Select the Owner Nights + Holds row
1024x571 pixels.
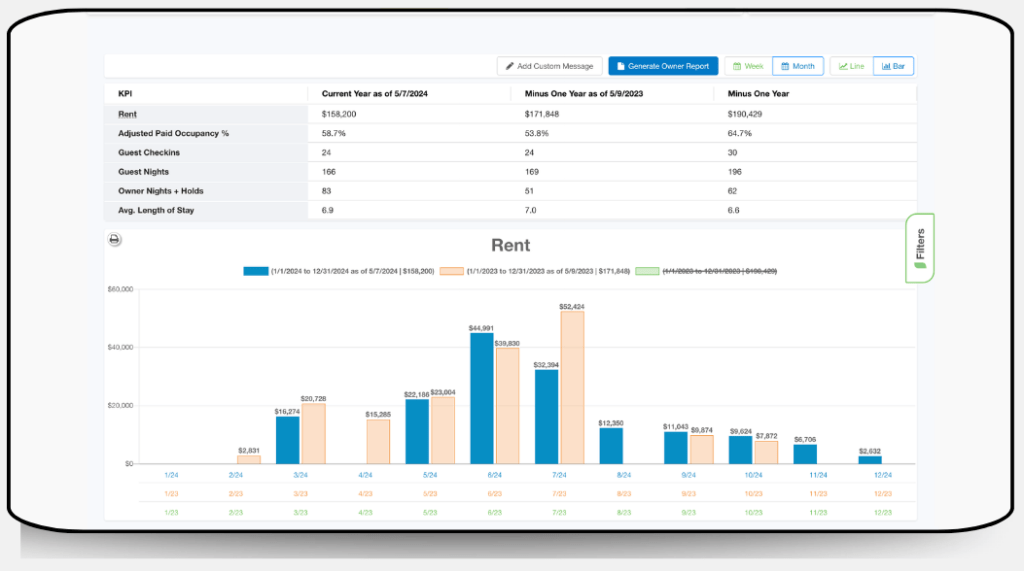[x=160, y=192]
